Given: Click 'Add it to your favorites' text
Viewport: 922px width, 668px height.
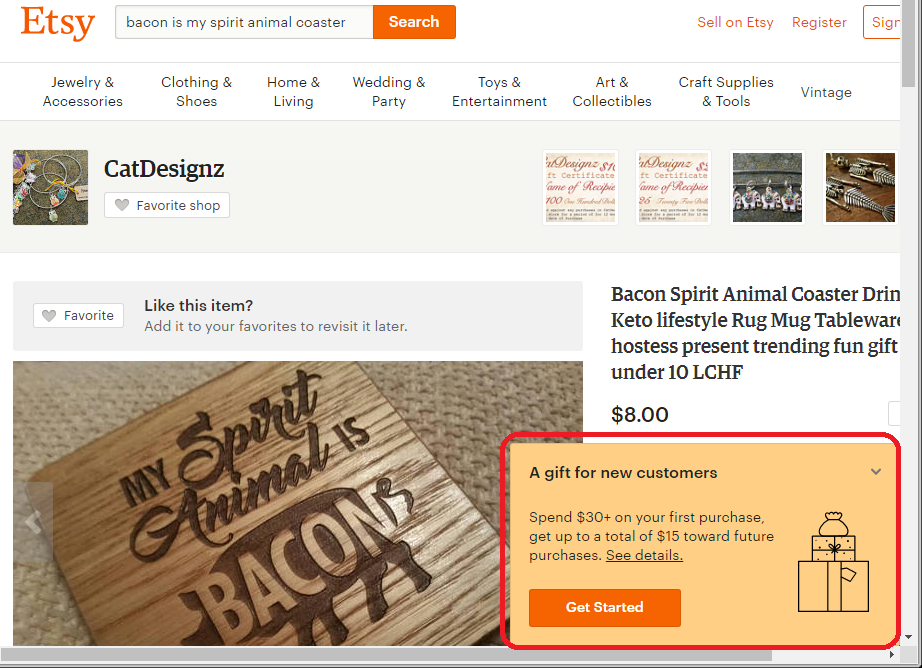Looking at the screenshot, I should click(x=276, y=326).
